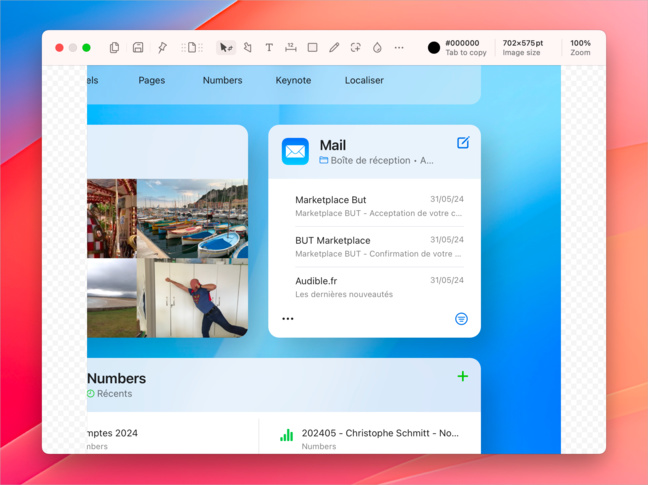Select the blur droplet tool
Viewport: 648px width, 485px height.
377,48
